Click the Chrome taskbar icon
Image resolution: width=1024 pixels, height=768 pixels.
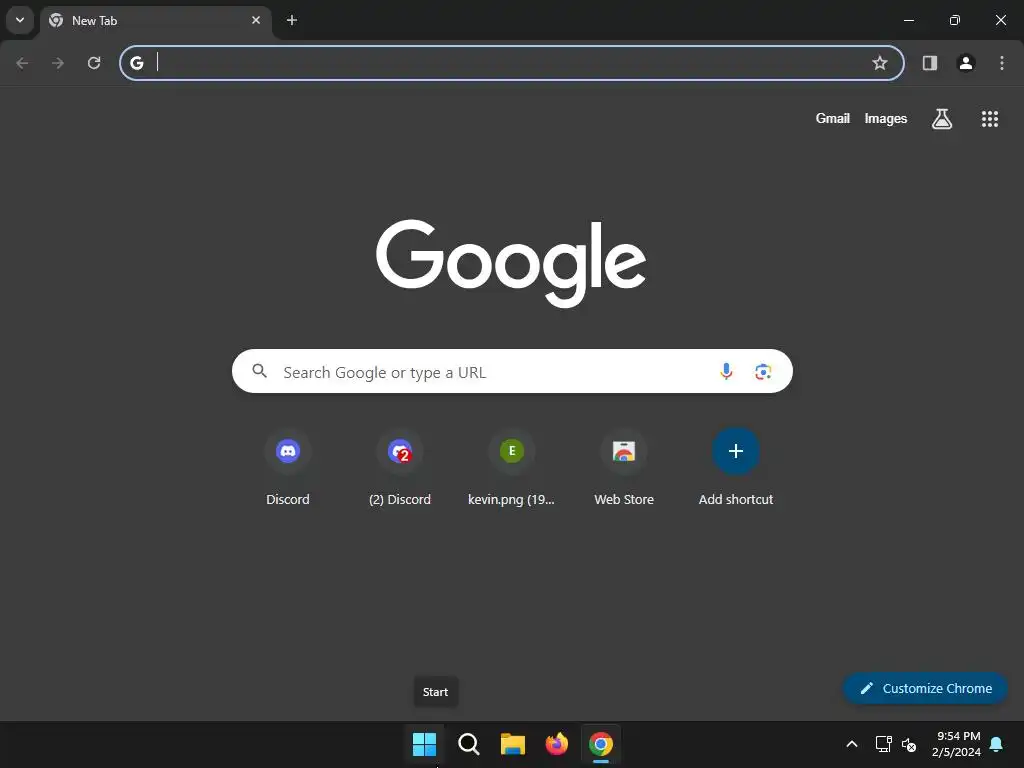601,744
